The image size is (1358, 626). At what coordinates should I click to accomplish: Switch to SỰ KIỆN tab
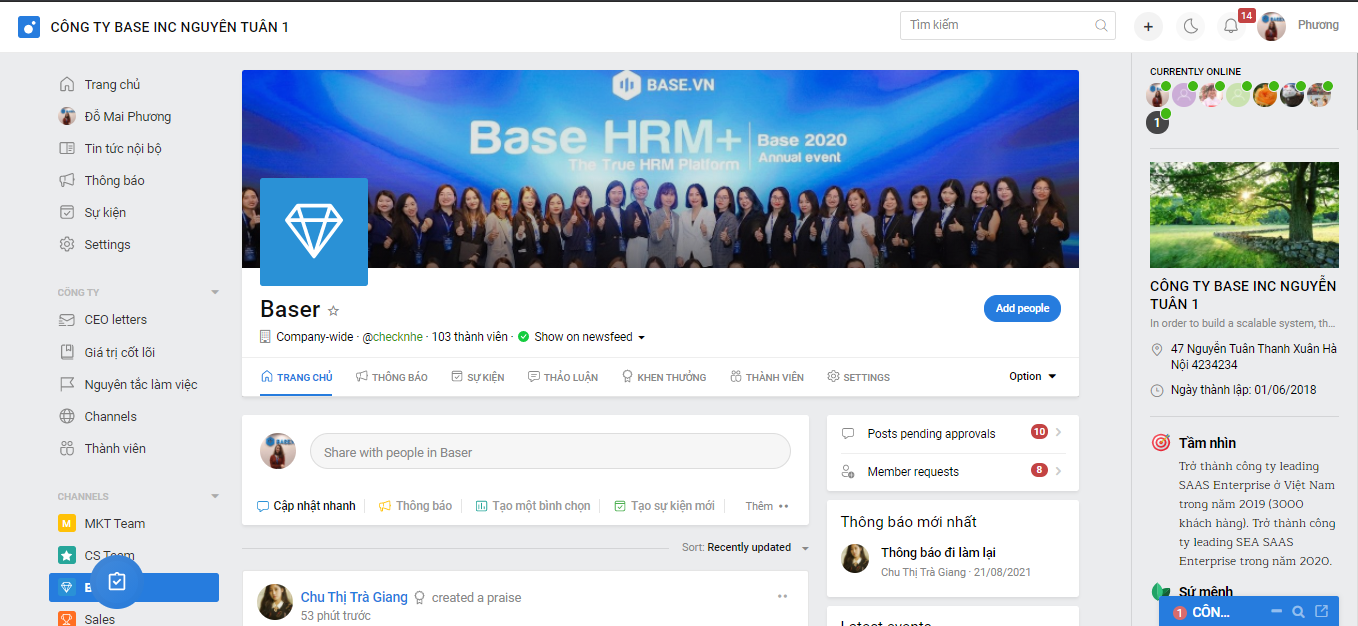point(478,377)
